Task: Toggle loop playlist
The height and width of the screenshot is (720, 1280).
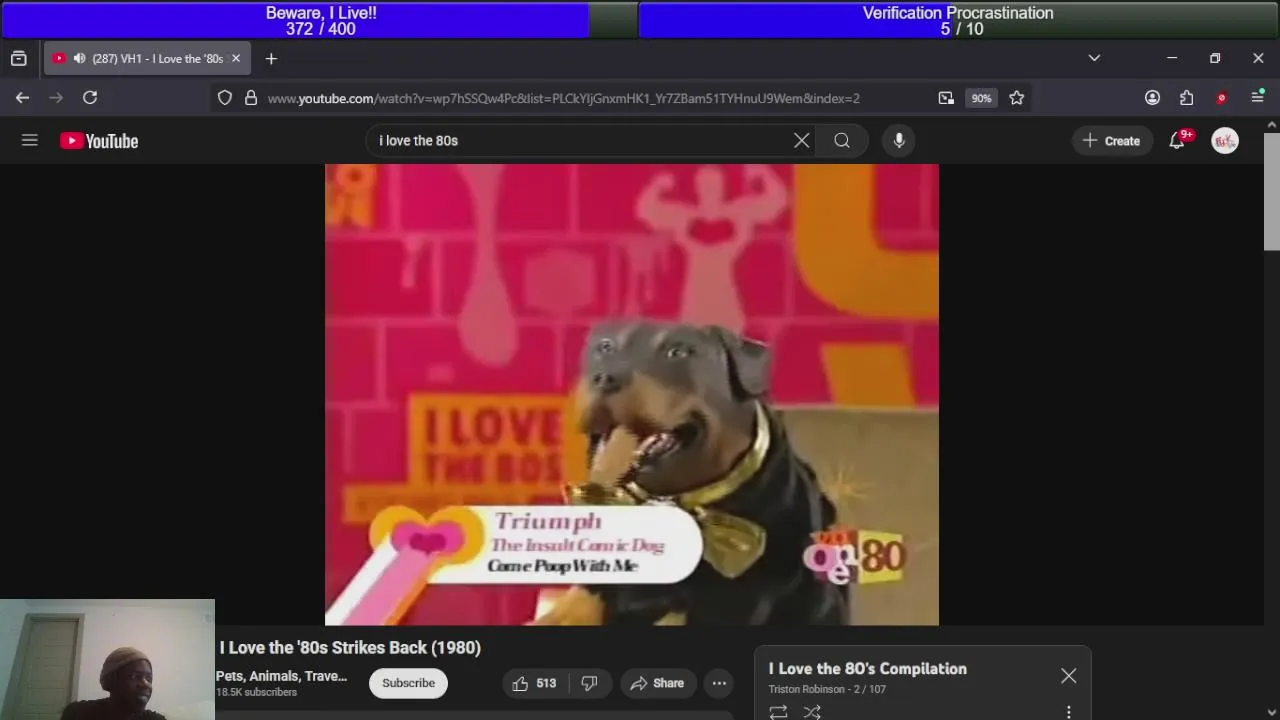Action: 778,712
